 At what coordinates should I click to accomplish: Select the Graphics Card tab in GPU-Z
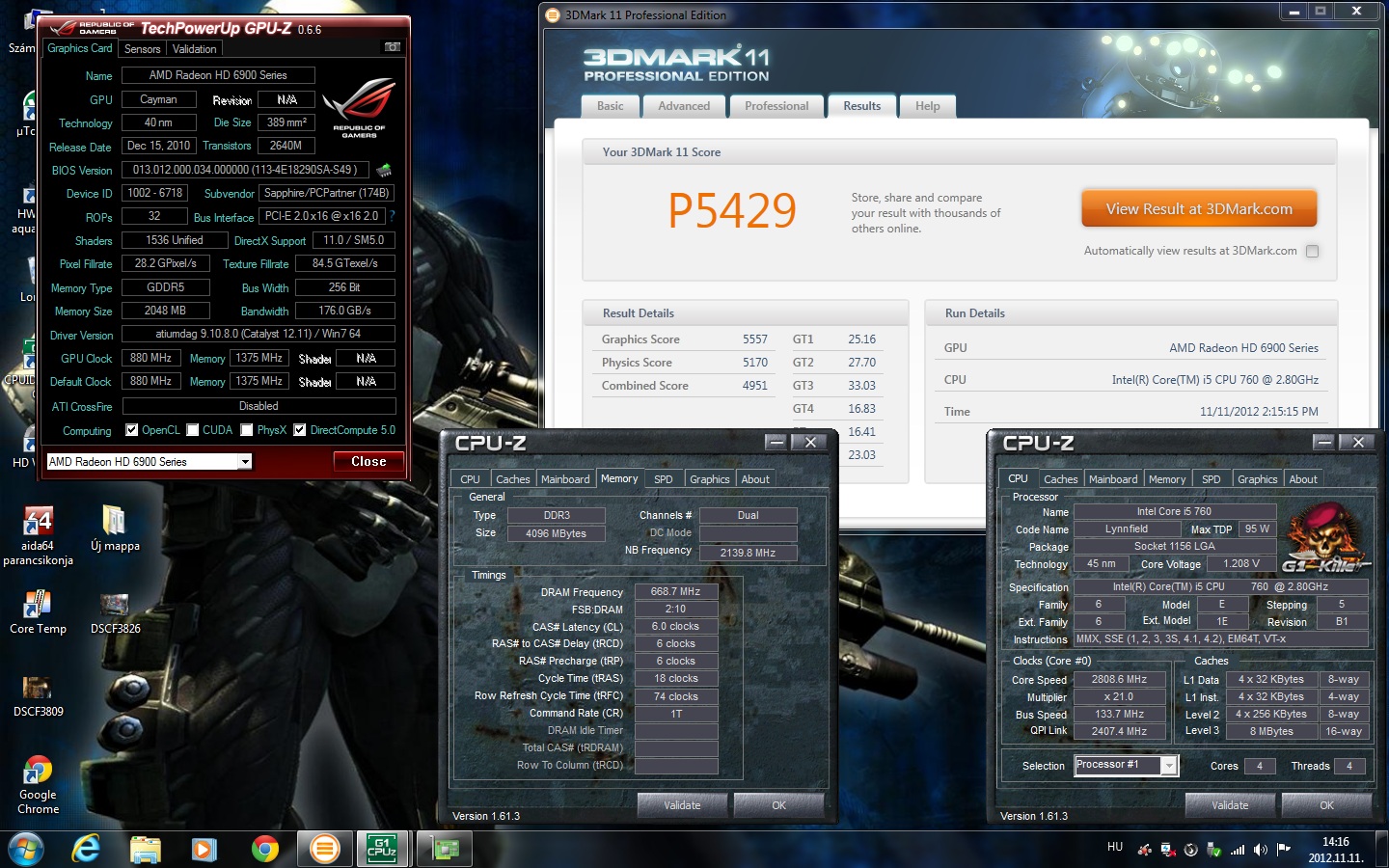click(x=80, y=48)
